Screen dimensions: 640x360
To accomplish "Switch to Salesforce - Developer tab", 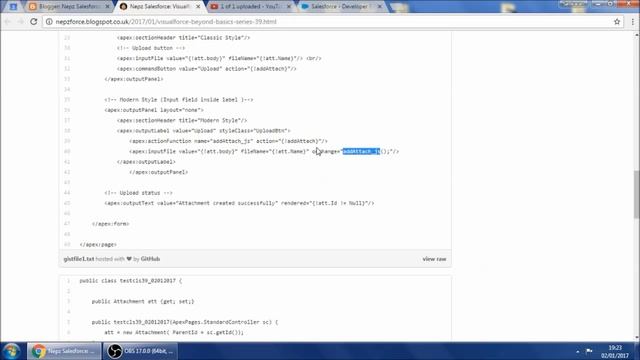I will pyautogui.click(x=341, y=7).
